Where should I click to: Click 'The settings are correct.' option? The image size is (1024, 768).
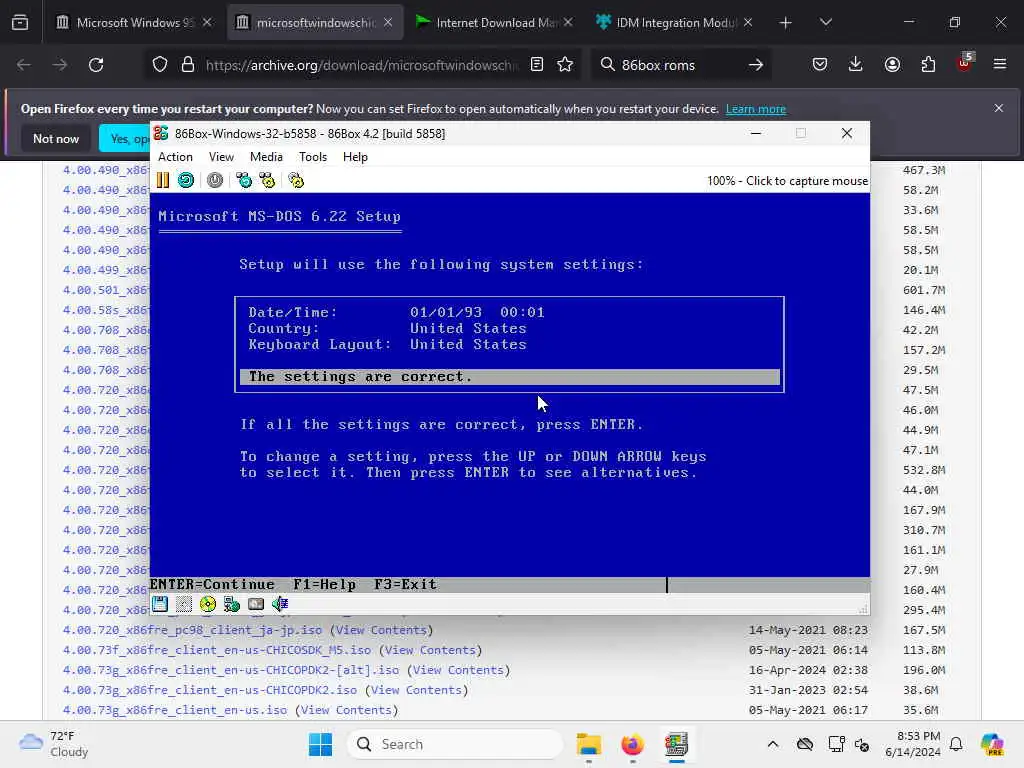(x=509, y=377)
